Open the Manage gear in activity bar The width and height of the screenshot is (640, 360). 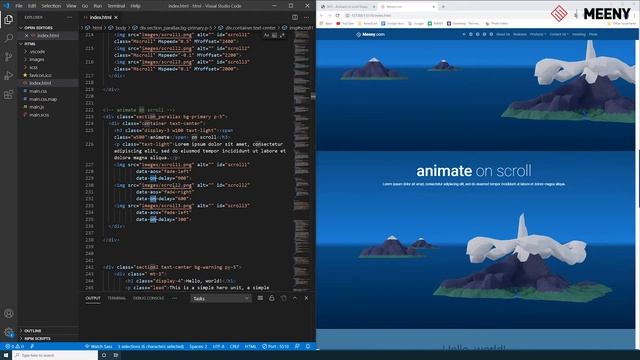[x=9, y=332]
